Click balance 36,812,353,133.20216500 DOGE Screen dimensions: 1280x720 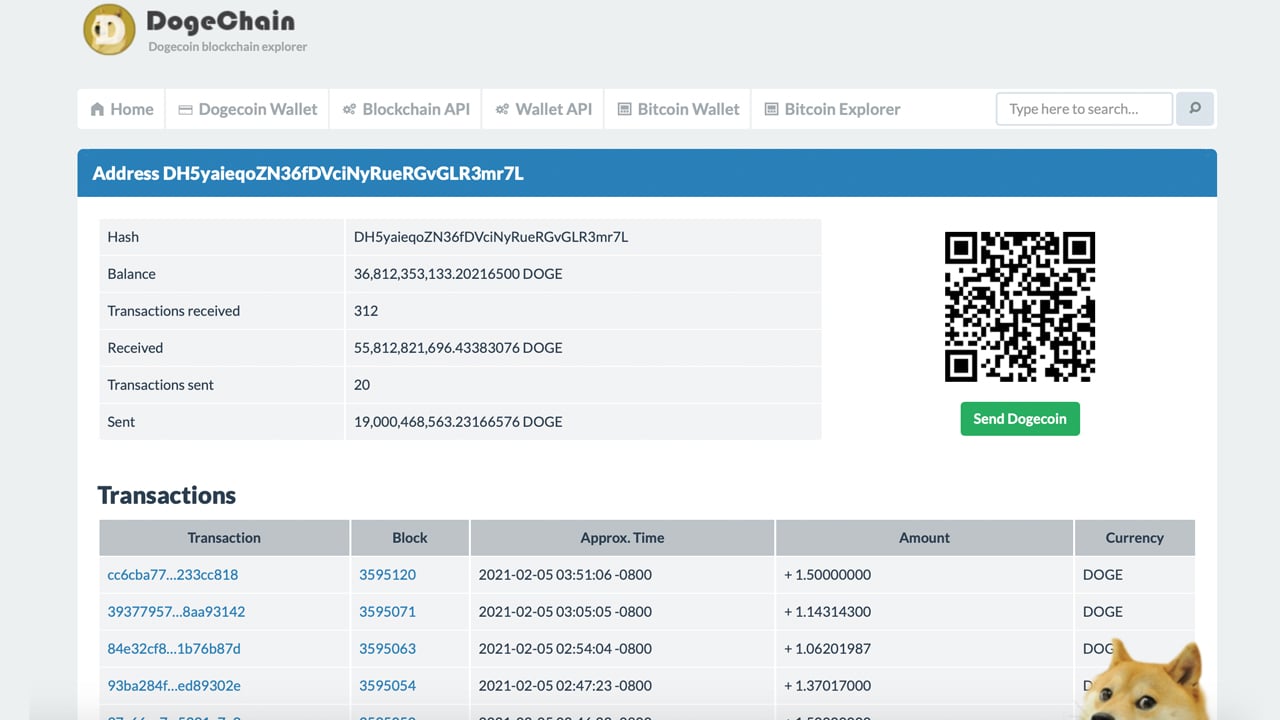pos(458,274)
